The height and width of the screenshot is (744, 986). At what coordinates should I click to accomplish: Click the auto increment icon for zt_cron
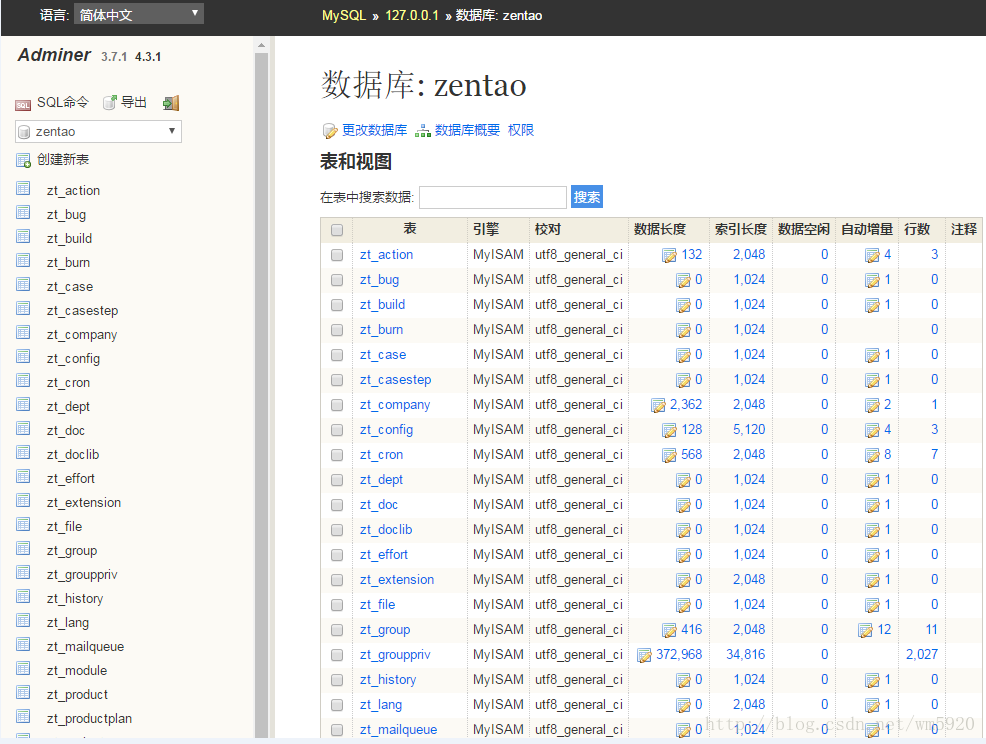(872, 455)
